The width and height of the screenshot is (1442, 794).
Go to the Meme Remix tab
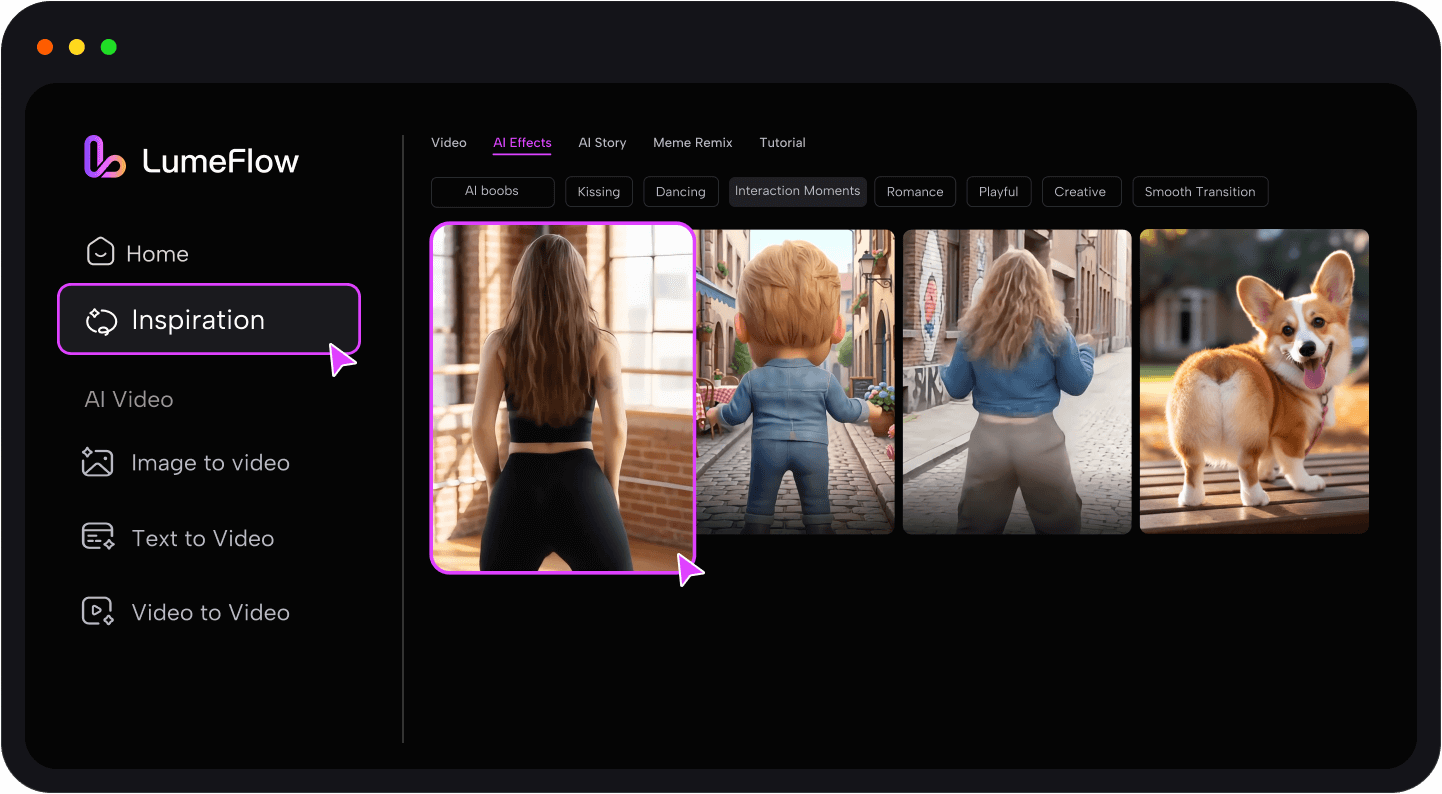(x=692, y=143)
